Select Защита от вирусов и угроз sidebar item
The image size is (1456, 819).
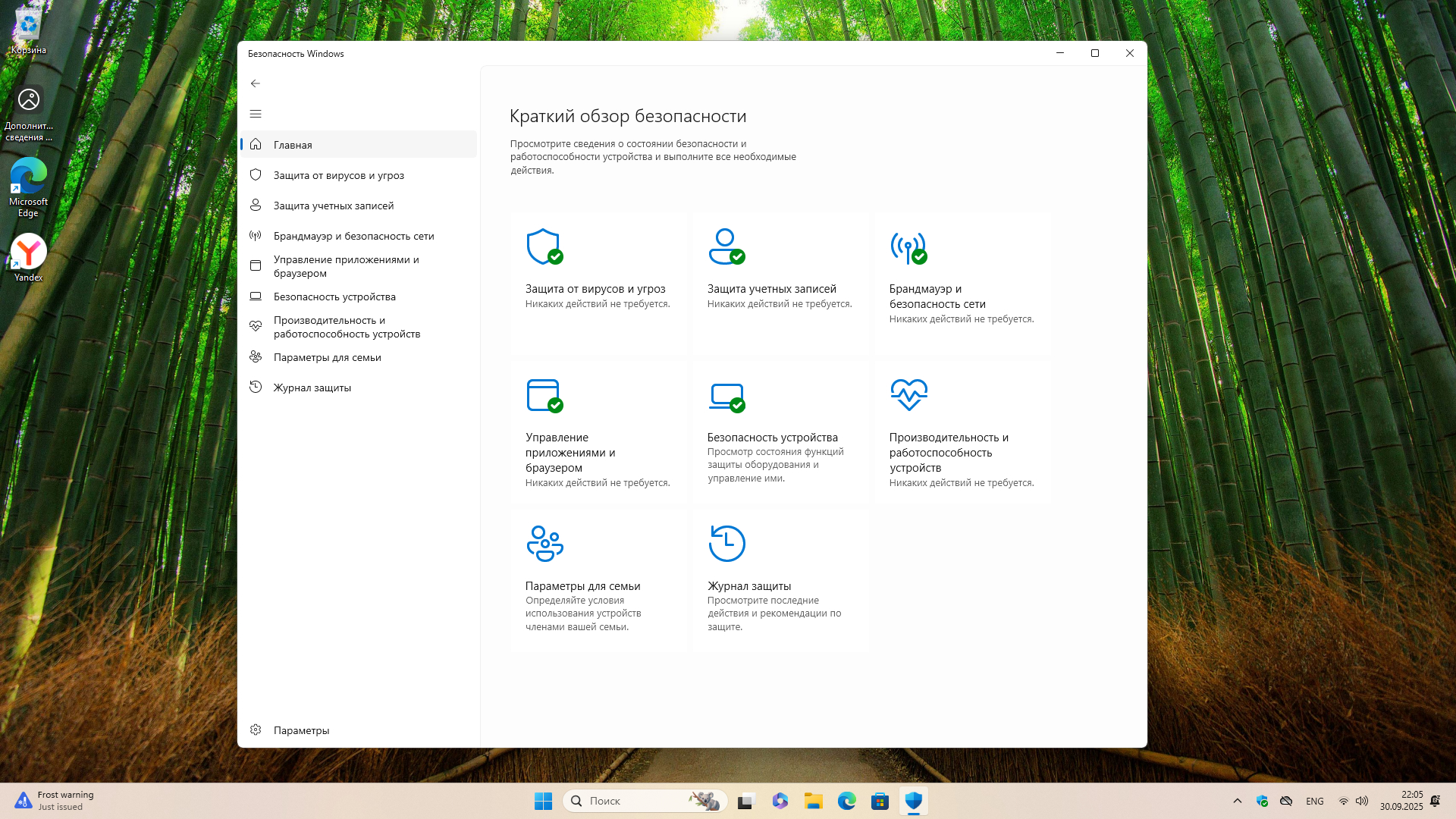click(338, 175)
